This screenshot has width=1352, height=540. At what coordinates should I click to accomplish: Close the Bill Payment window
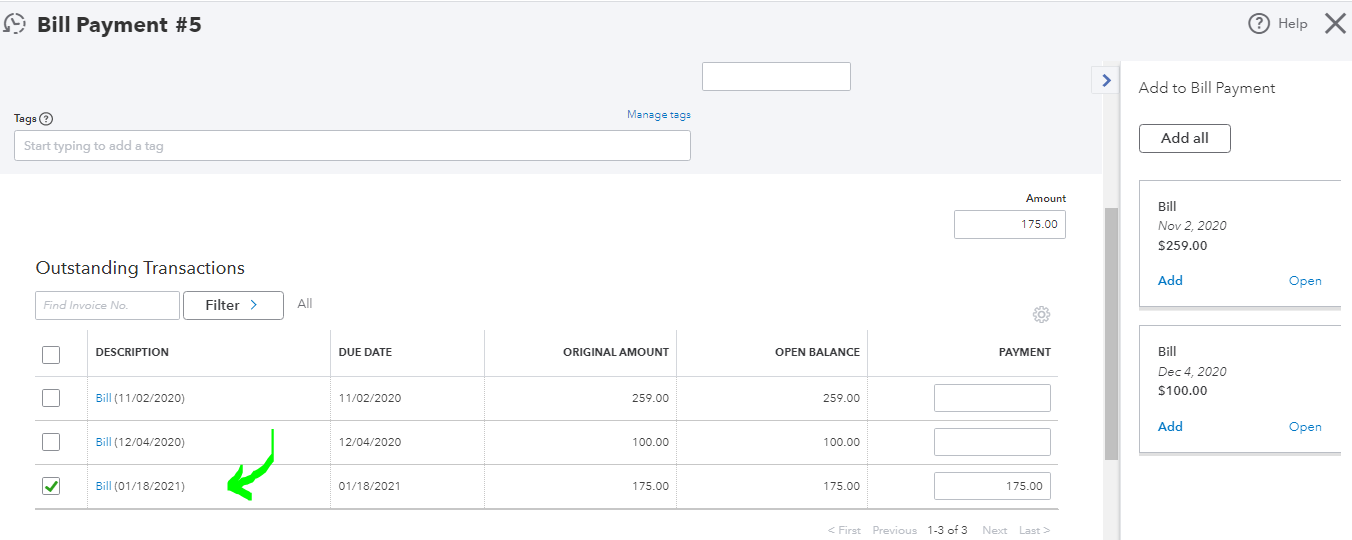(1335, 24)
